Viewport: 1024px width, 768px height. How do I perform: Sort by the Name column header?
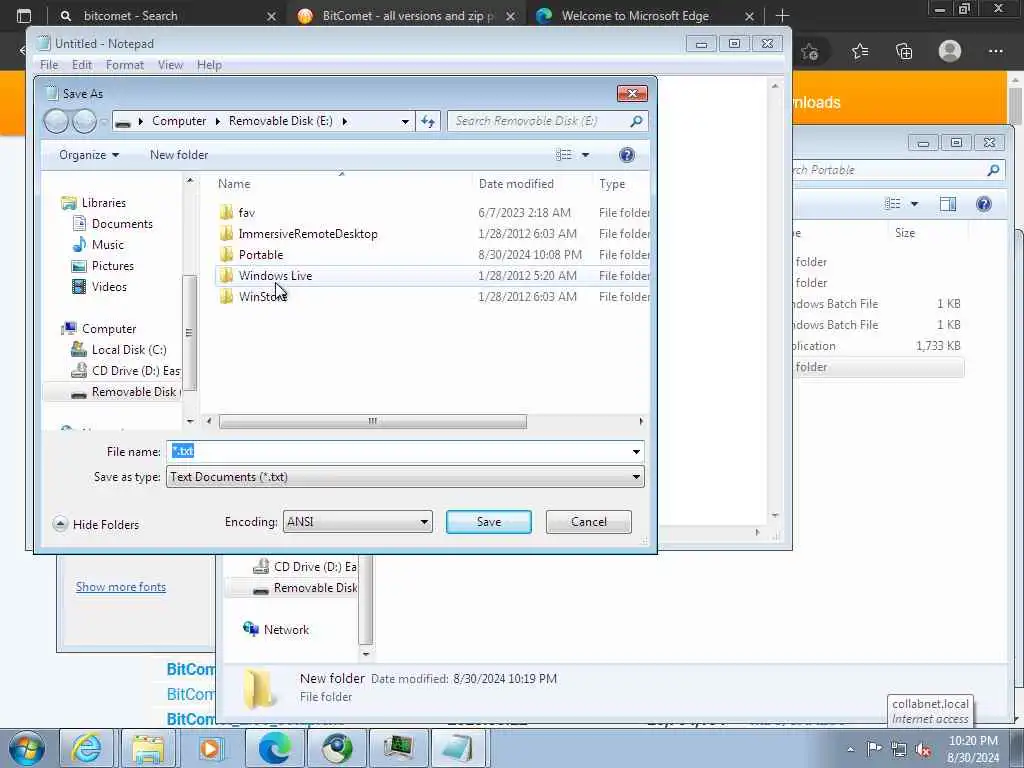(x=234, y=184)
